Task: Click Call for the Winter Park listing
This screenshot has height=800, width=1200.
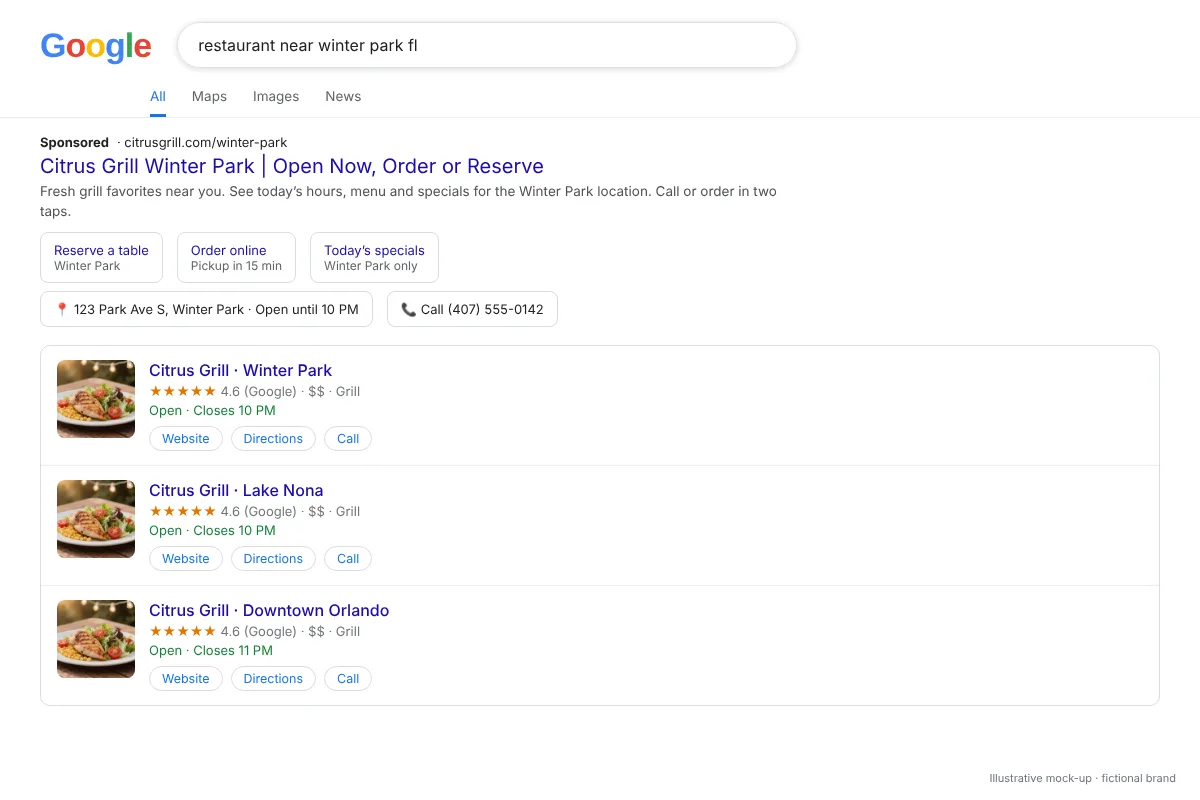Action: tap(348, 438)
